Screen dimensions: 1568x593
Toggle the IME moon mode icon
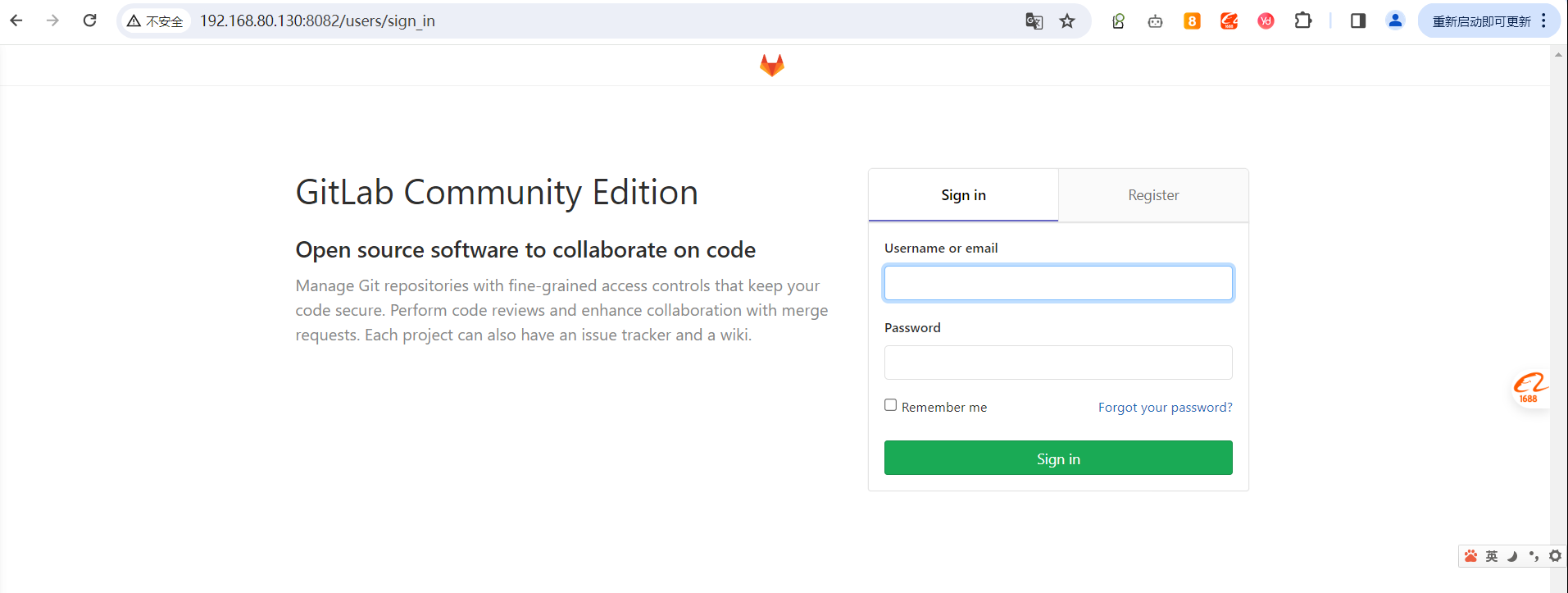pos(1512,556)
